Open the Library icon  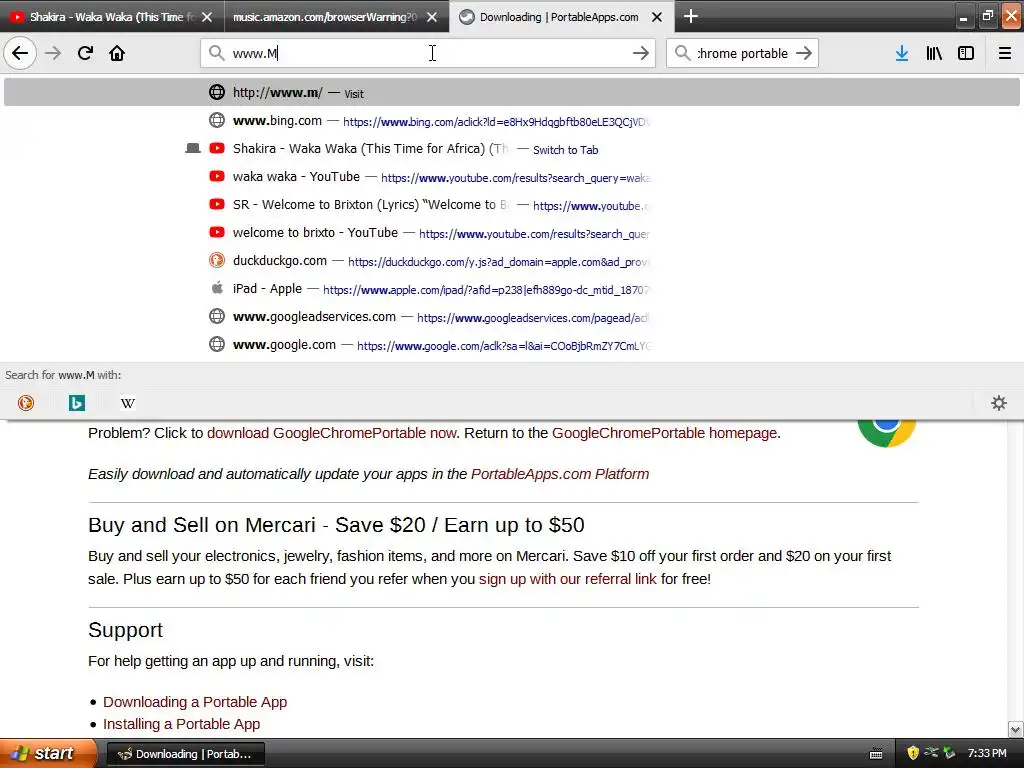click(x=934, y=53)
